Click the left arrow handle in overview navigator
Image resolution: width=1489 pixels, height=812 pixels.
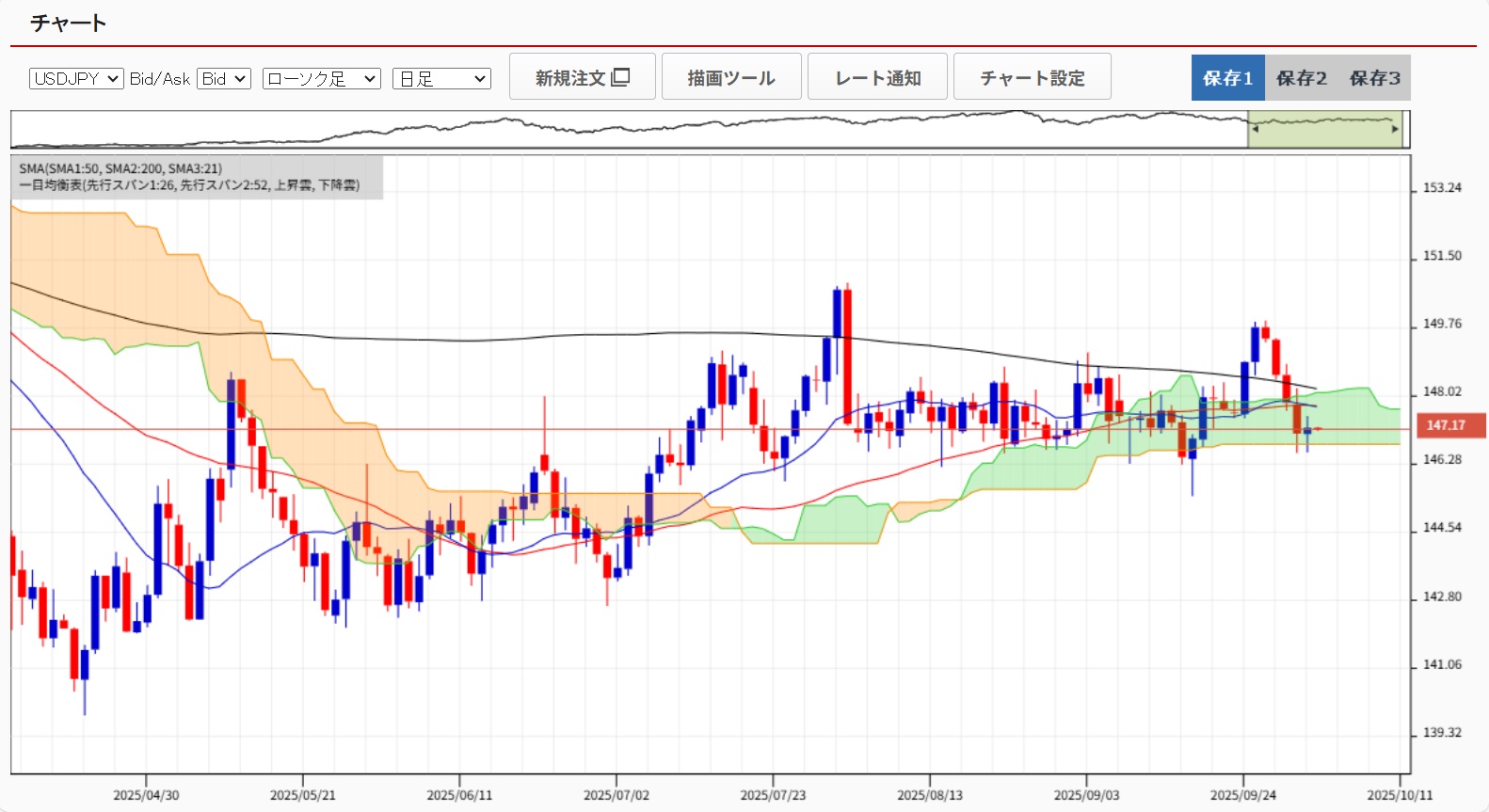[x=1255, y=130]
